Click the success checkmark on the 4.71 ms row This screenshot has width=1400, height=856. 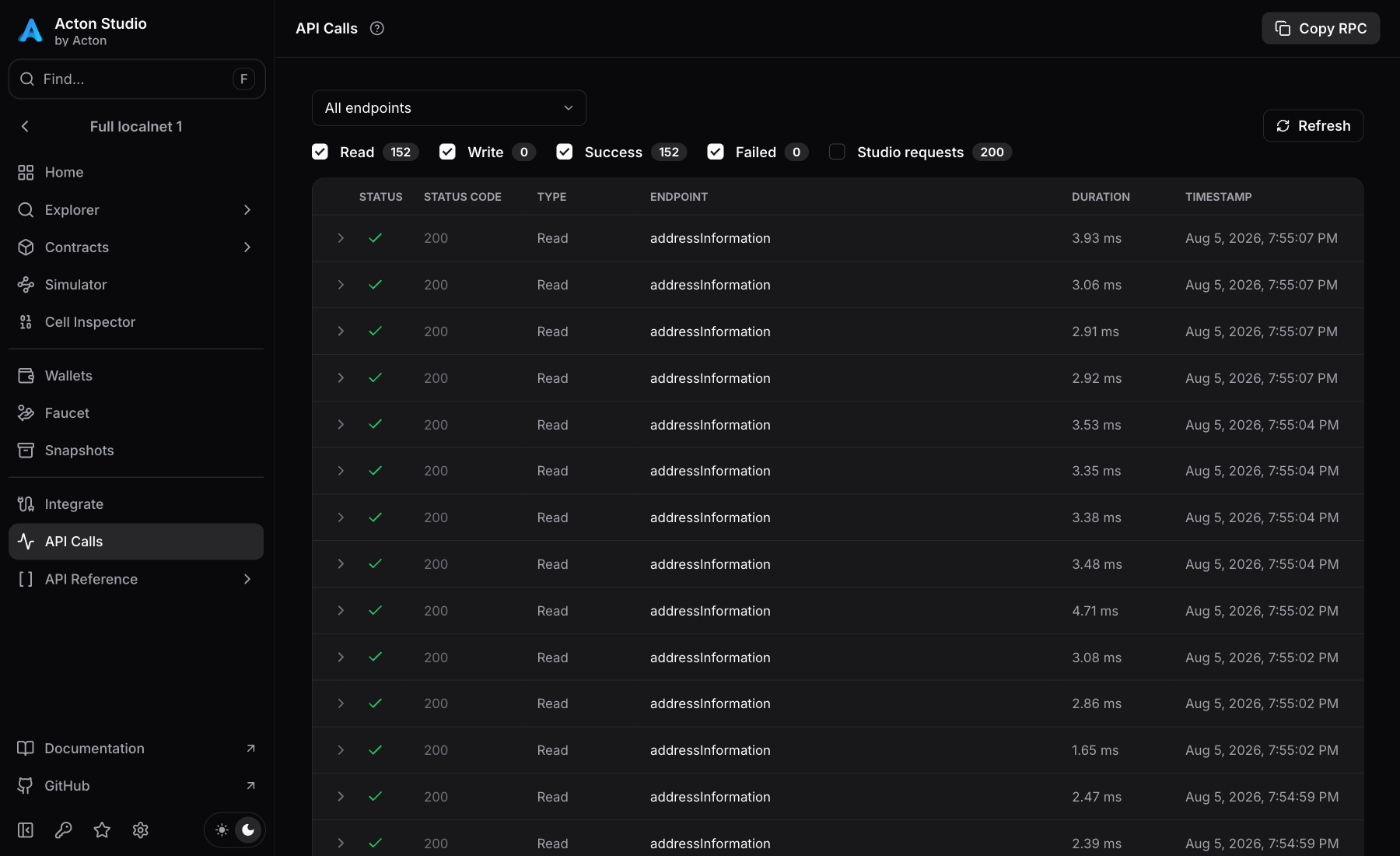click(375, 611)
